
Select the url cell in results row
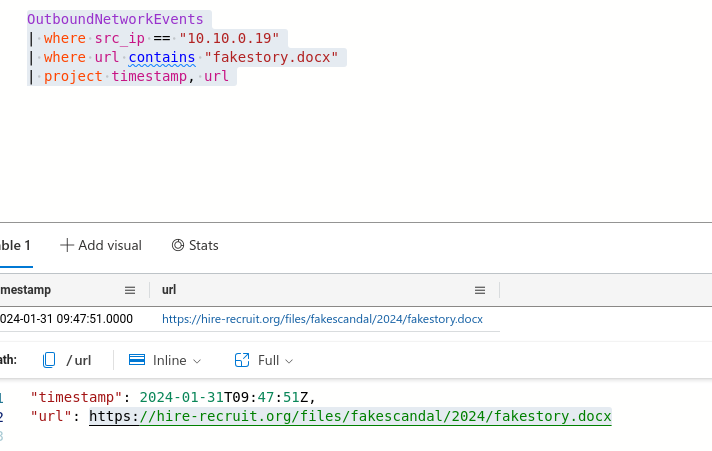pyautogui.click(x=322, y=319)
